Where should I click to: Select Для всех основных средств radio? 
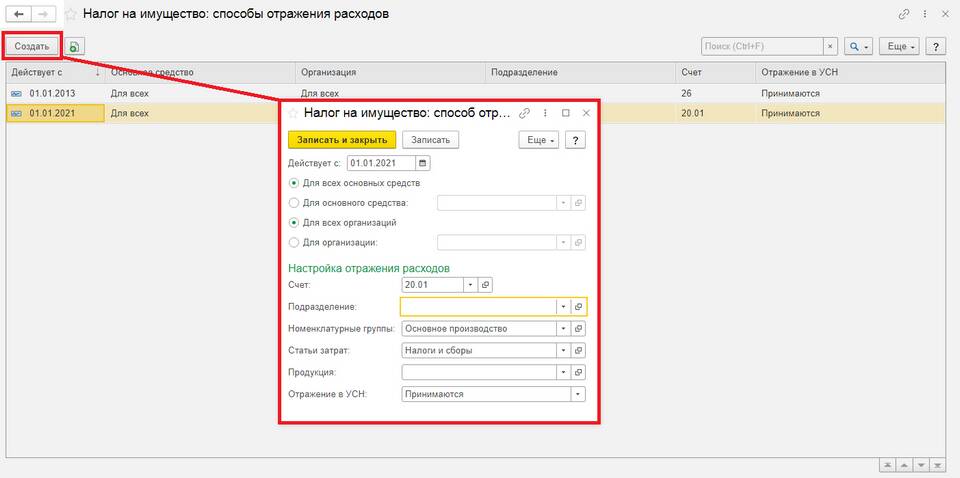pos(294,183)
